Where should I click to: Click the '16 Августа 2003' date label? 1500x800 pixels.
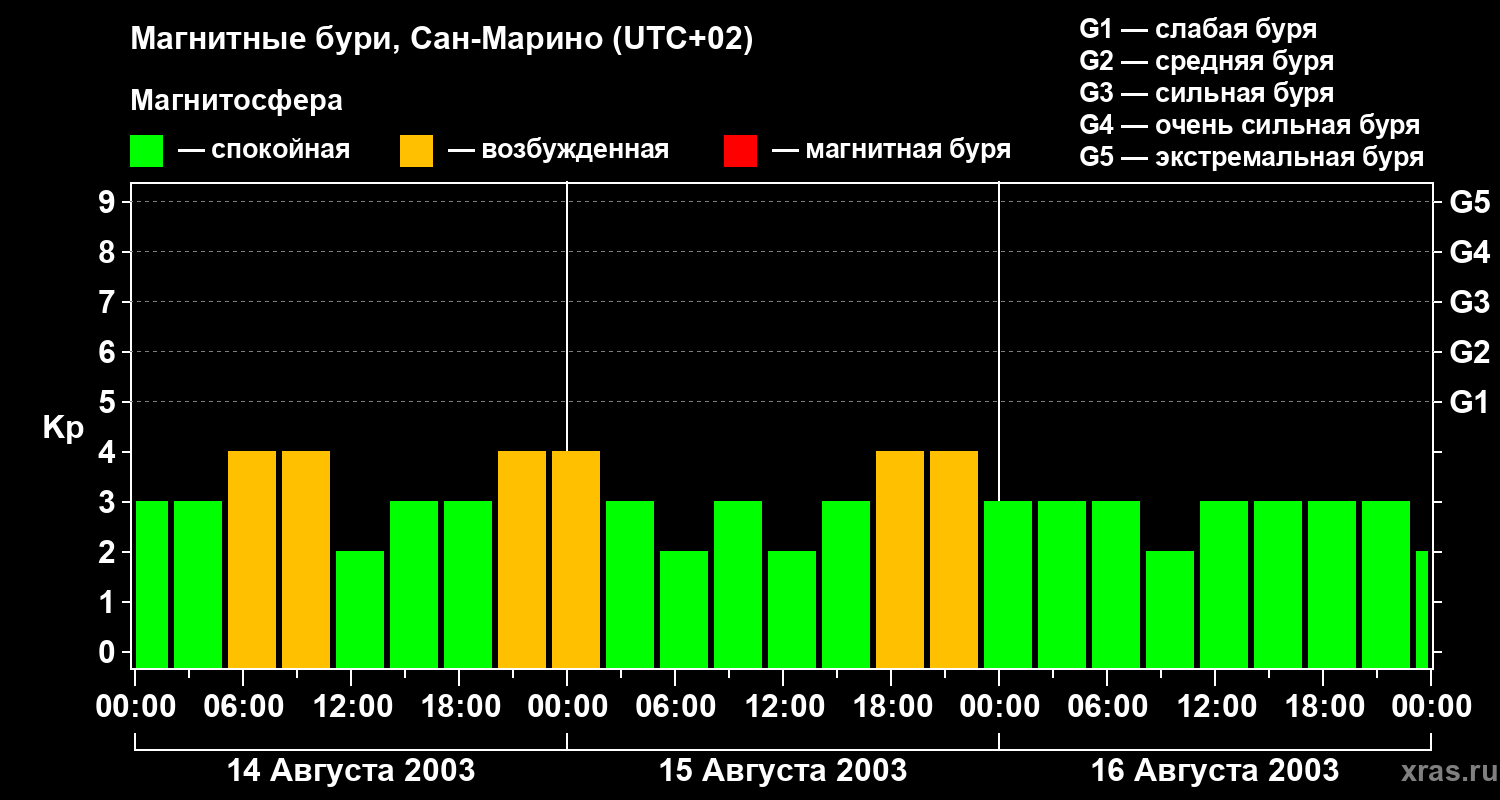click(1215, 770)
